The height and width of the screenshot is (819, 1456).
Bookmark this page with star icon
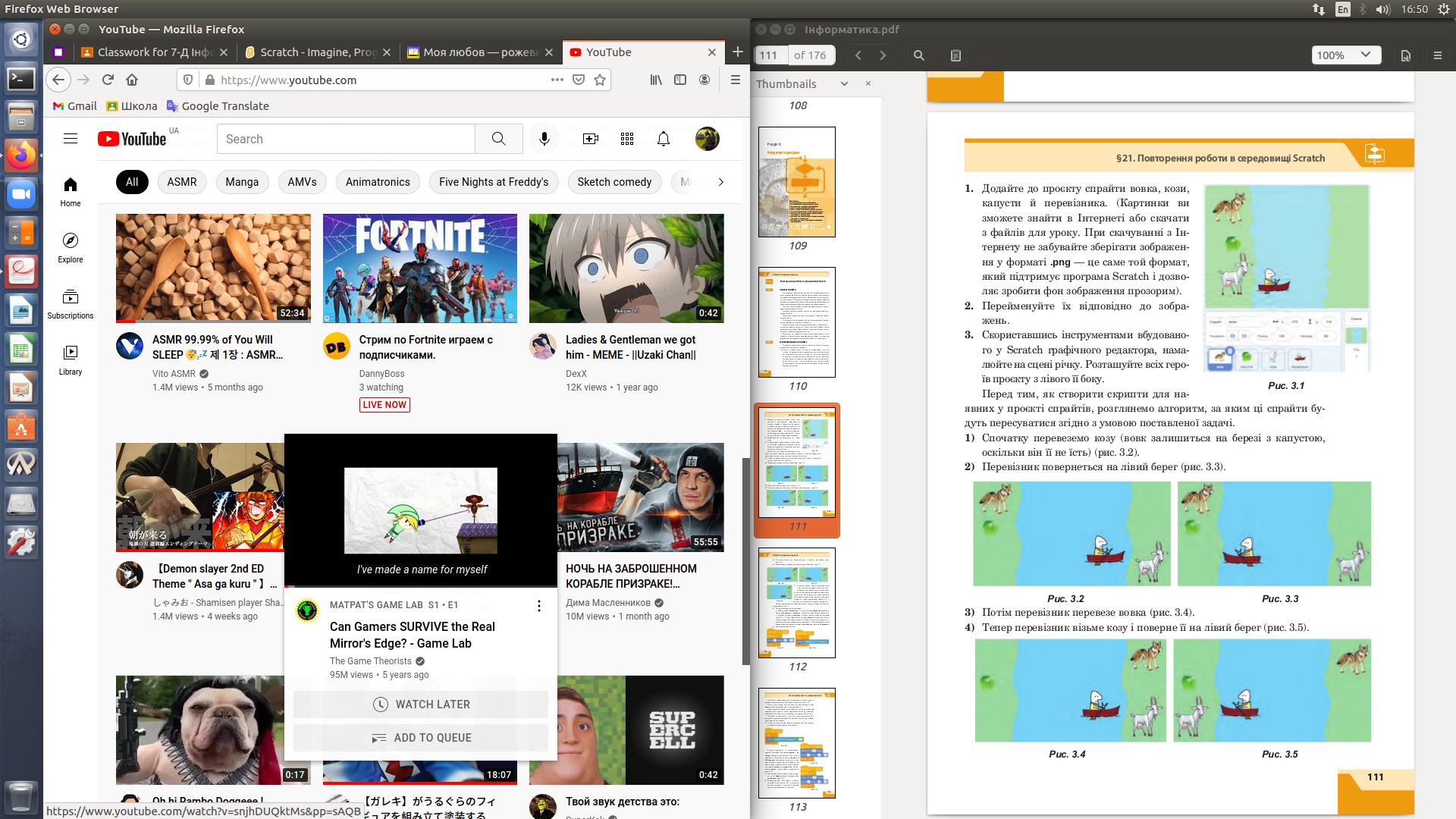point(600,80)
